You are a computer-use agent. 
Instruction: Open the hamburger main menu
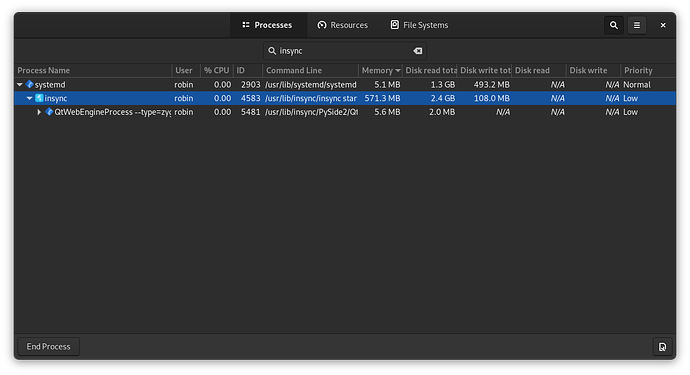coord(637,25)
